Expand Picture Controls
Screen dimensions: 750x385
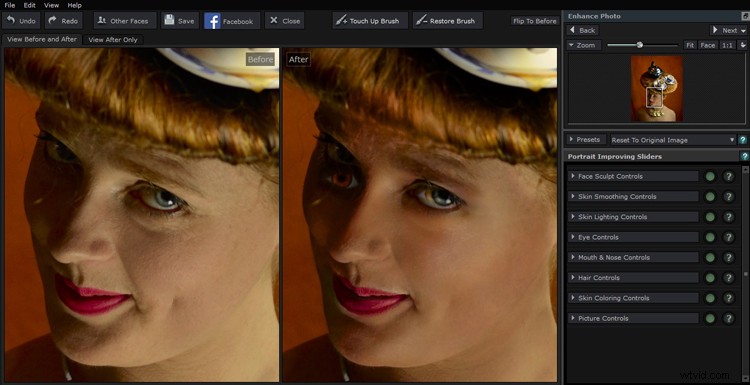pyautogui.click(x=633, y=318)
